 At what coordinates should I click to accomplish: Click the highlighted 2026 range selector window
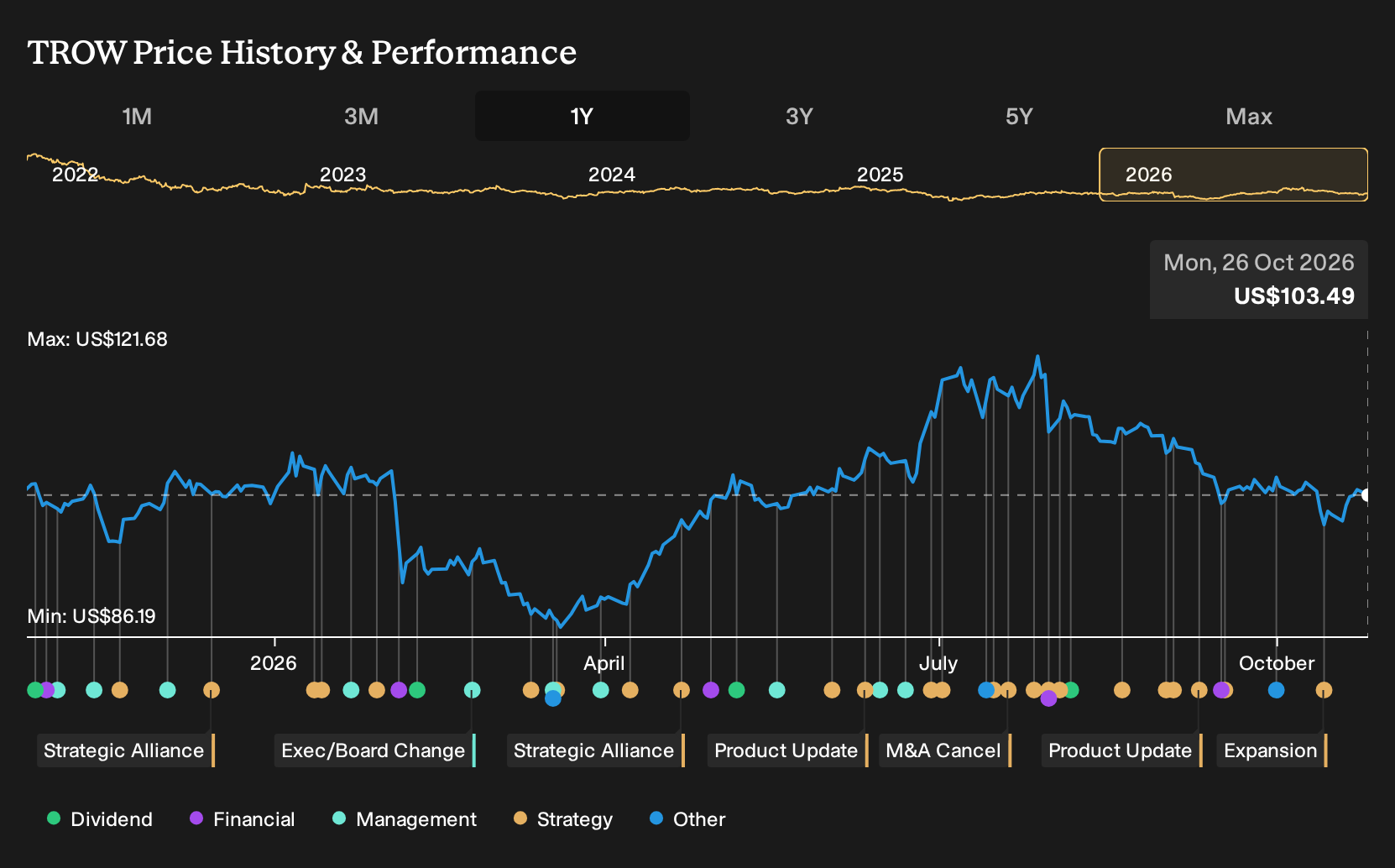(x=1234, y=175)
